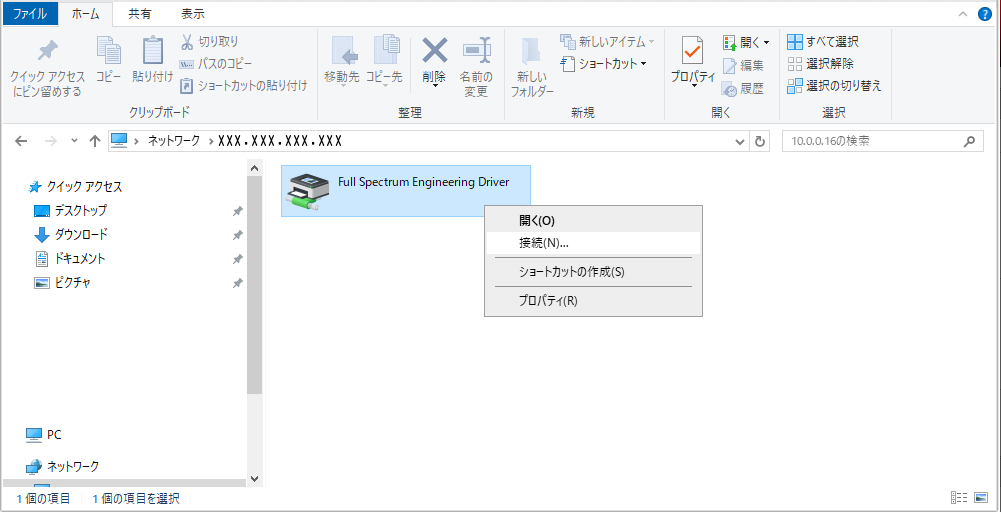This screenshot has width=1001, height=512.
Task: Choose 開く(O) from the context menu
Action: [x=593, y=220]
